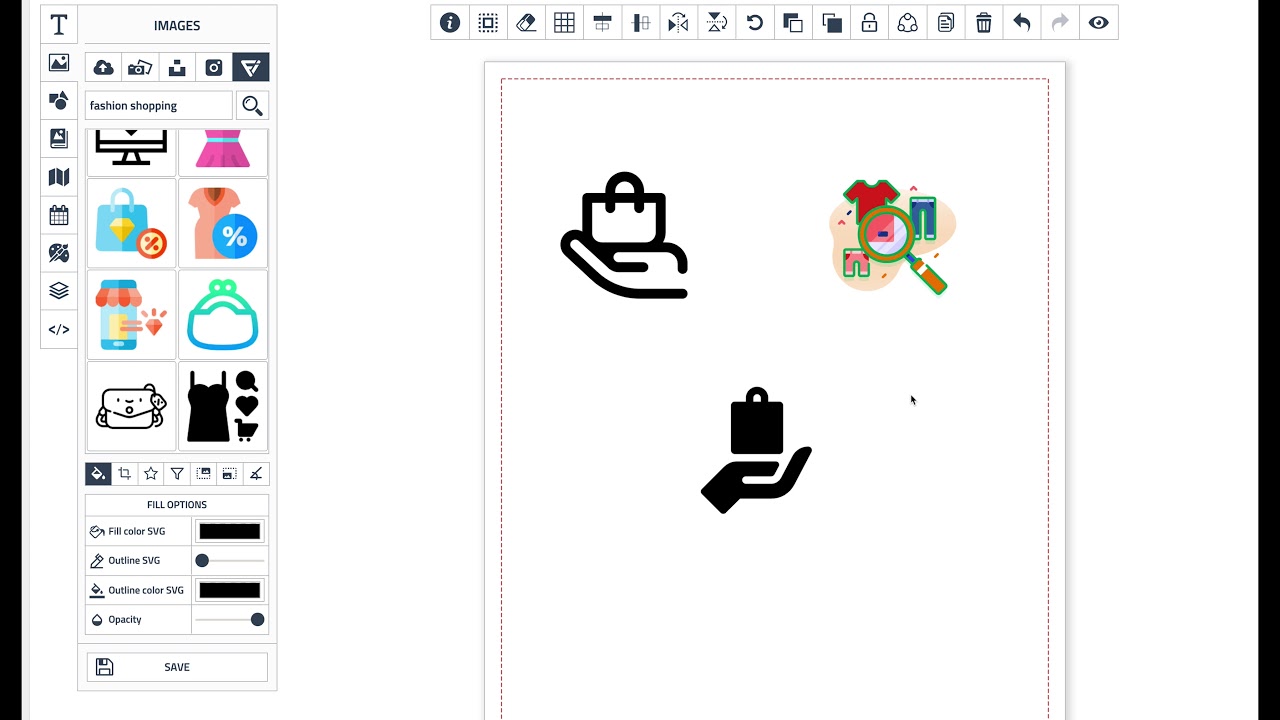Select the Unsplash image source tab
Viewport: 1280px width, 720px height.
point(177,67)
